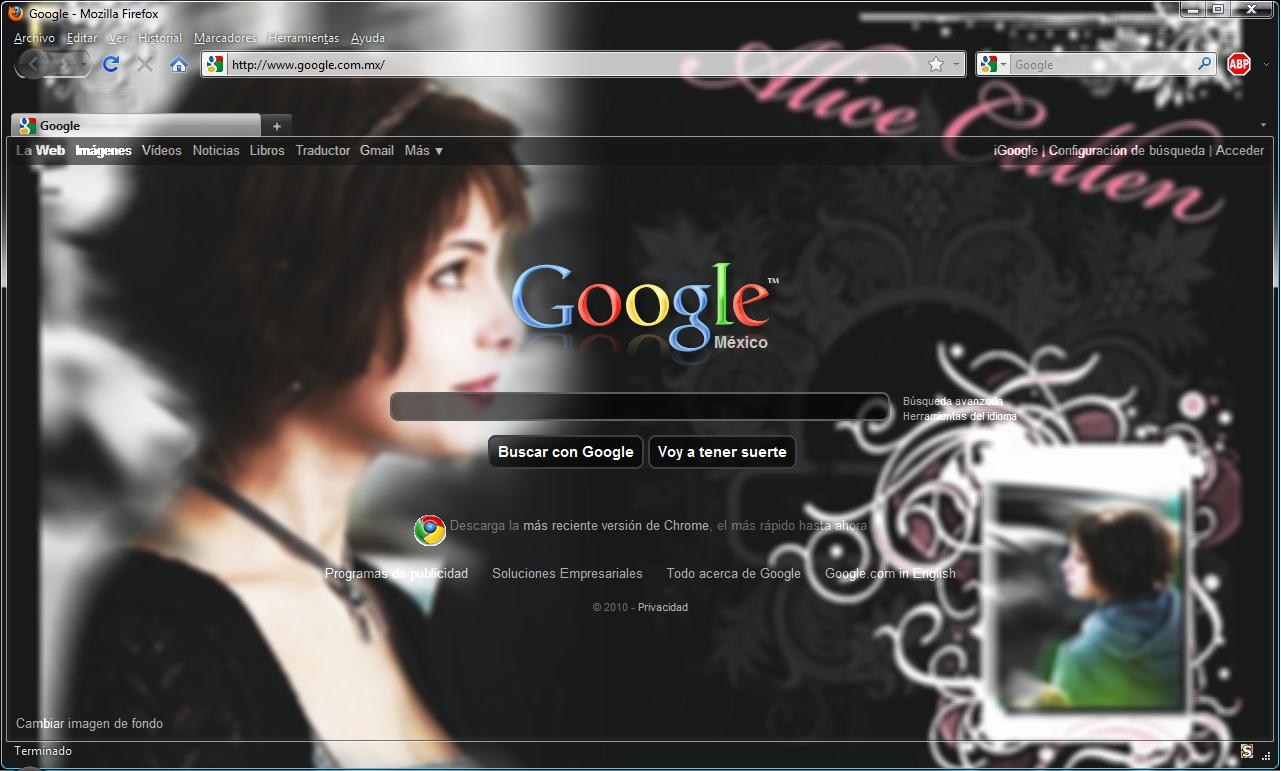The image size is (1281, 771).
Task: Open the Noticias link
Action: 216,151
